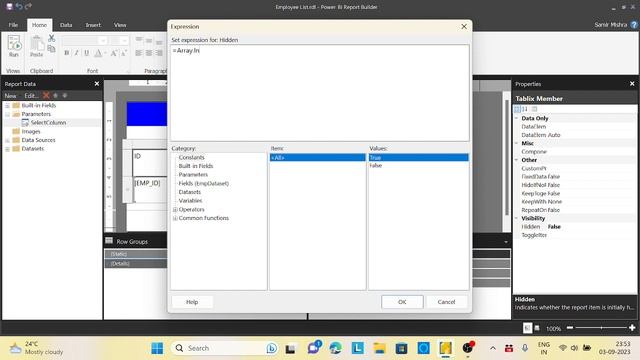Select Constants category
The height and width of the screenshot is (360, 640).
click(x=191, y=157)
